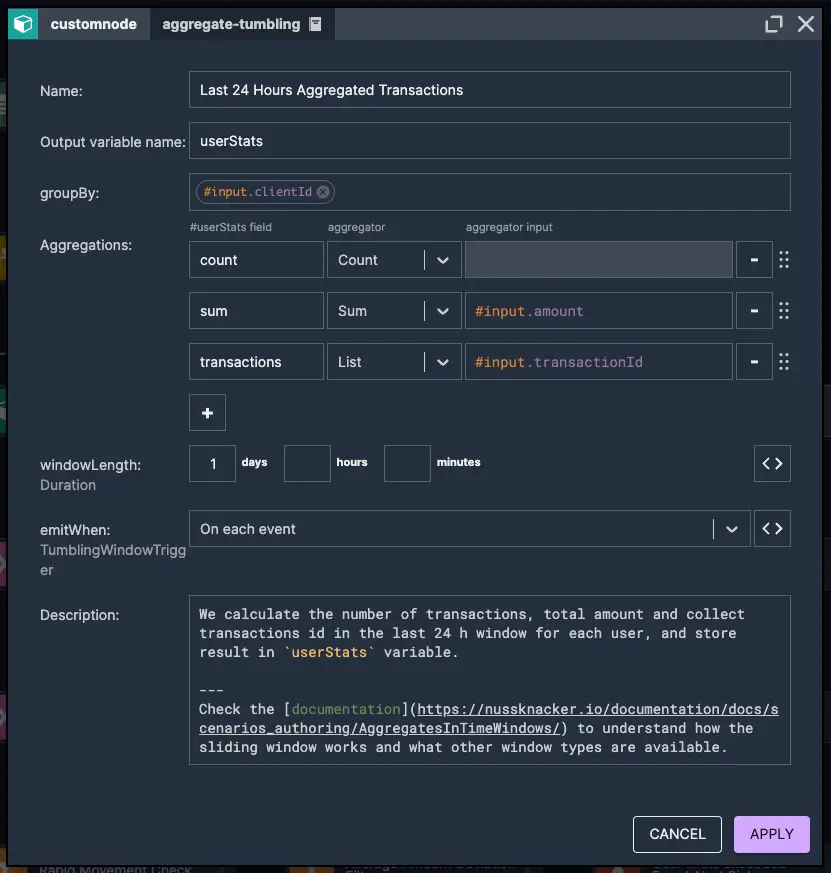Remove the transactions aggregation row
Viewport: 831px width, 873px height.
pos(754,362)
